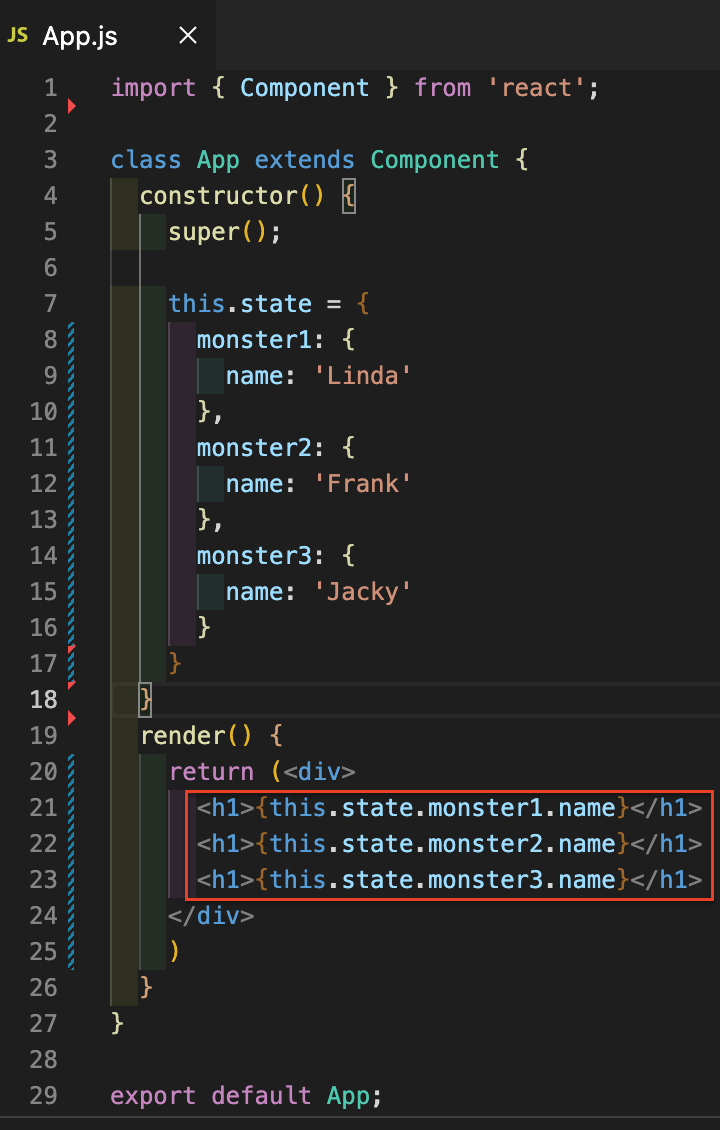720x1130 pixels.
Task: Click line number 18 in the gutter
Action: [x=43, y=699]
